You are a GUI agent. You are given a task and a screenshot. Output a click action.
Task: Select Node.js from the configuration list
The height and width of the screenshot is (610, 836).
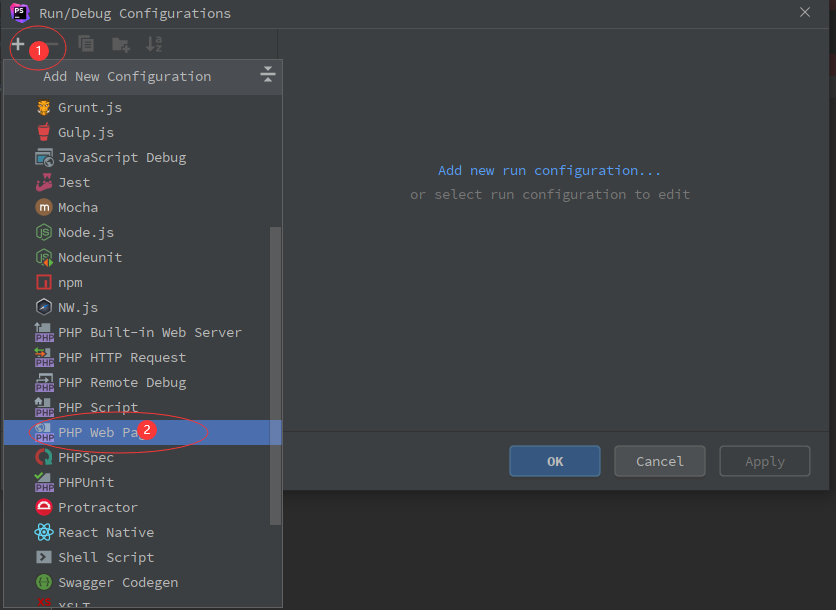pos(86,232)
